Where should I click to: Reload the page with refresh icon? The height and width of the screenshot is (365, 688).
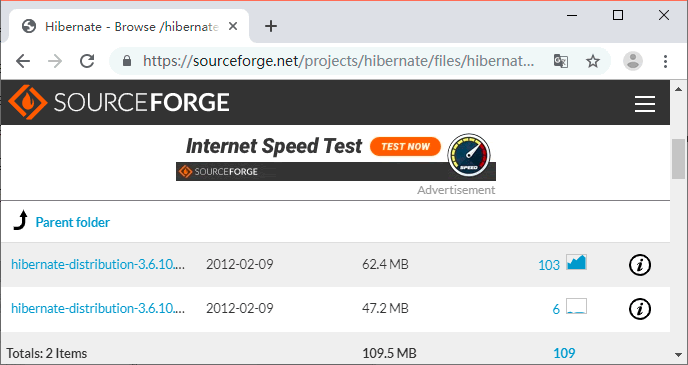click(x=87, y=61)
